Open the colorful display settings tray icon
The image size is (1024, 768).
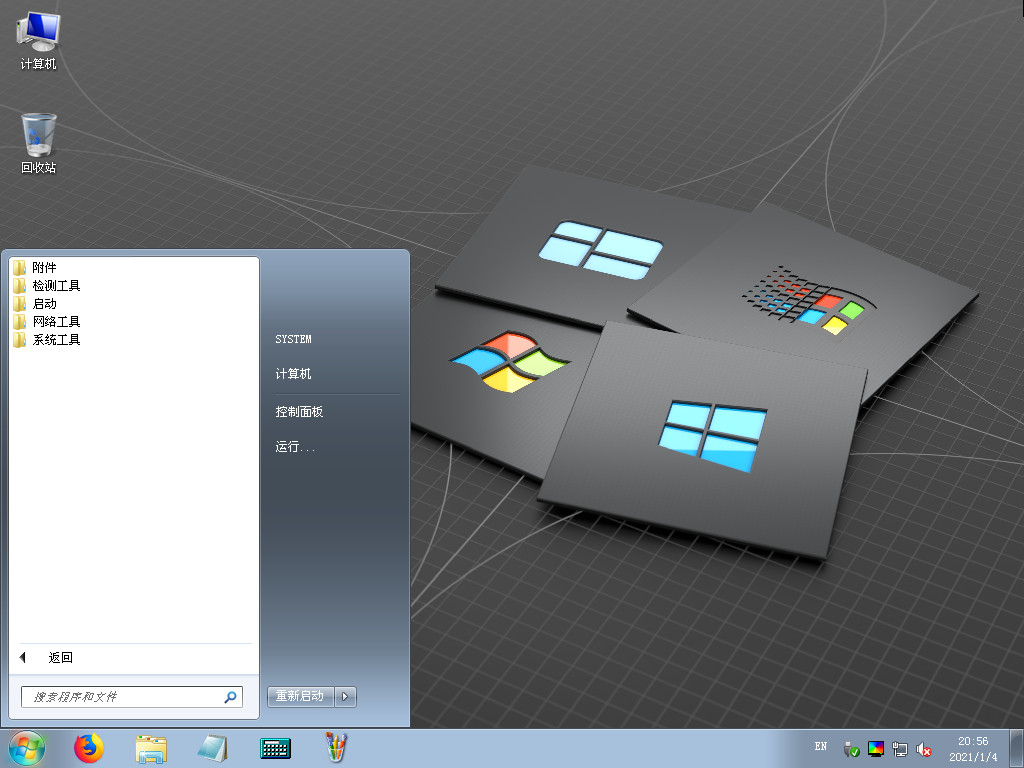pyautogui.click(x=876, y=748)
